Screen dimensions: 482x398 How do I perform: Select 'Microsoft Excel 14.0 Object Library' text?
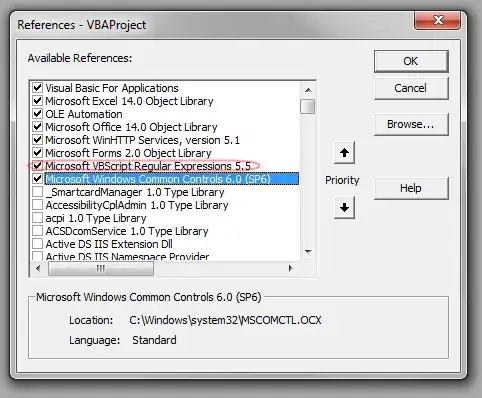coord(129,101)
